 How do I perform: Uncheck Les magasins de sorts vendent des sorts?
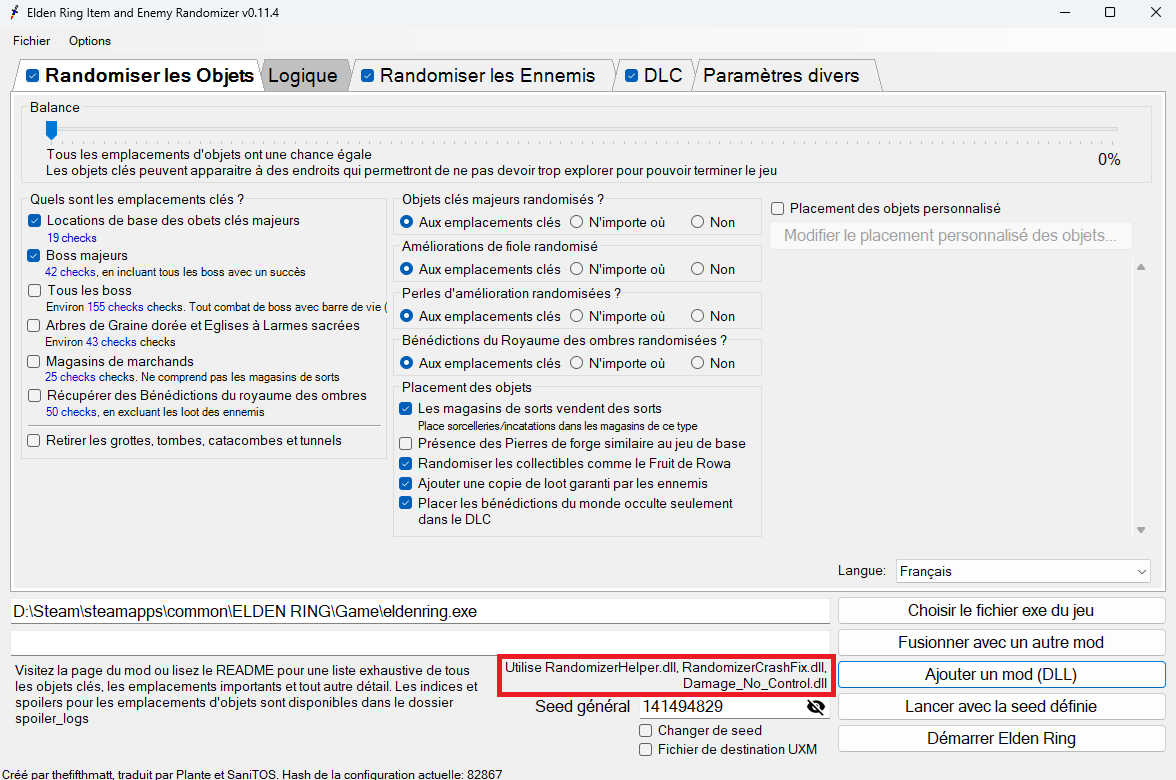pyautogui.click(x=406, y=409)
